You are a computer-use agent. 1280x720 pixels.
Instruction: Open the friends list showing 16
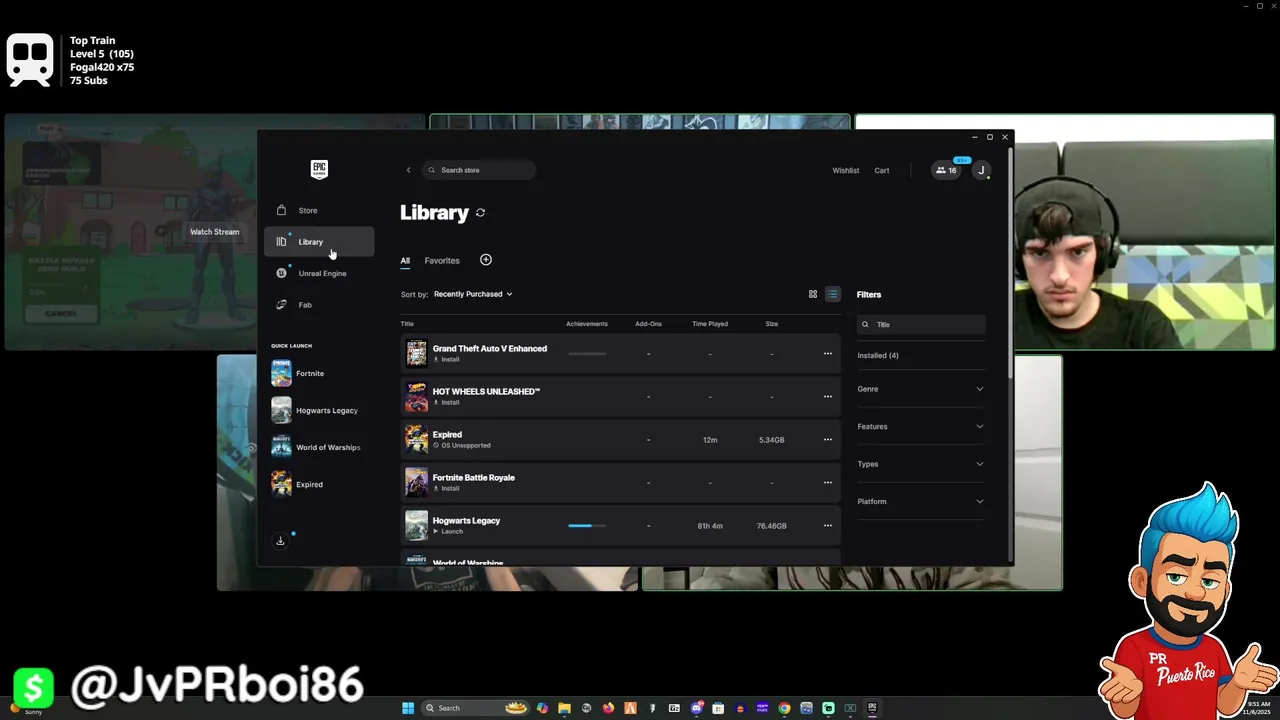(946, 170)
